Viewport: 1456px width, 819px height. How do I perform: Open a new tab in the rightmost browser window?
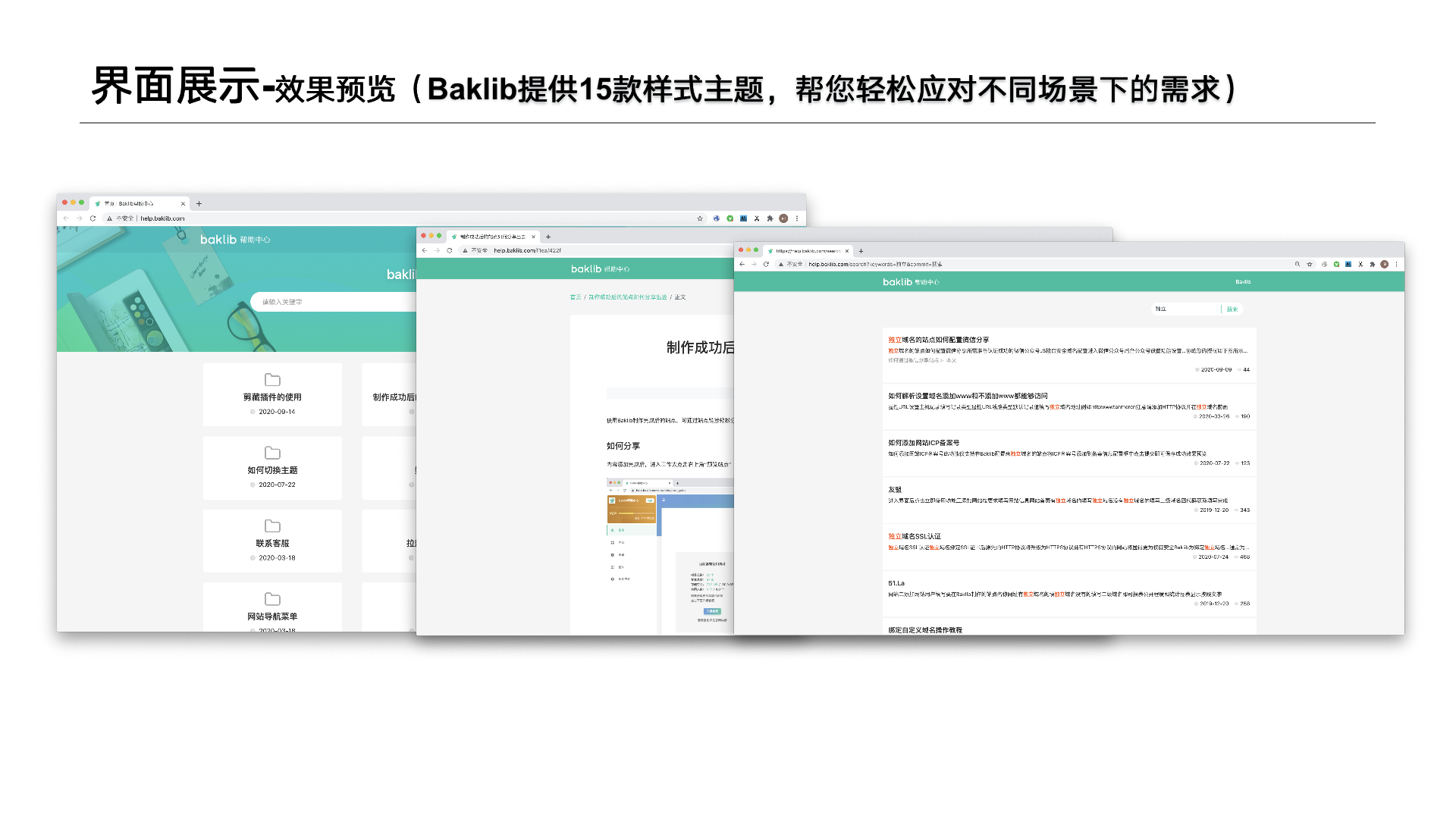pos(861,251)
